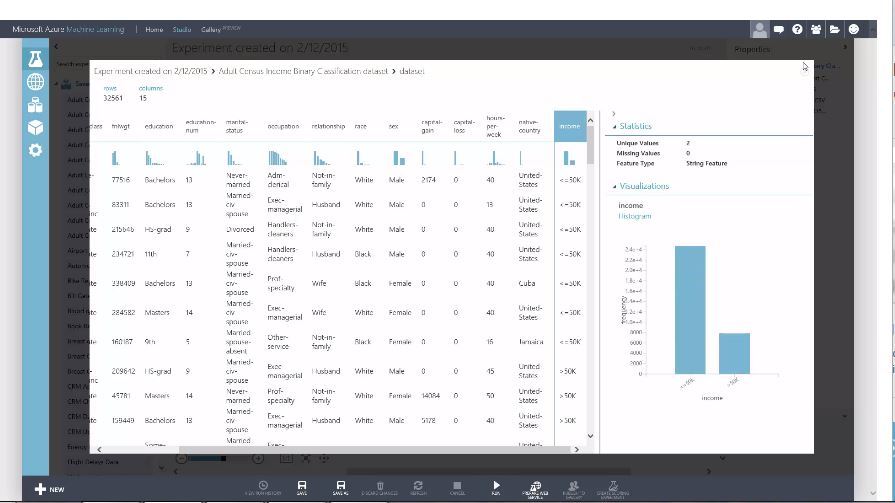Open the Datasets icon in the sidebar
This screenshot has height=503, width=895.
click(x=35, y=105)
